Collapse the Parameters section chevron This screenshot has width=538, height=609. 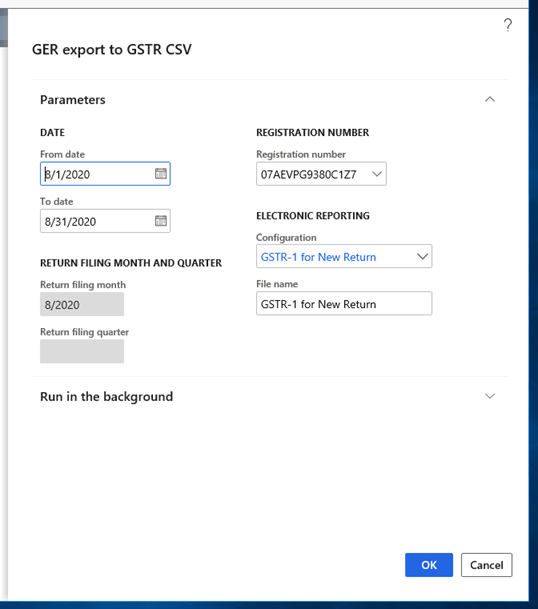pyautogui.click(x=490, y=99)
